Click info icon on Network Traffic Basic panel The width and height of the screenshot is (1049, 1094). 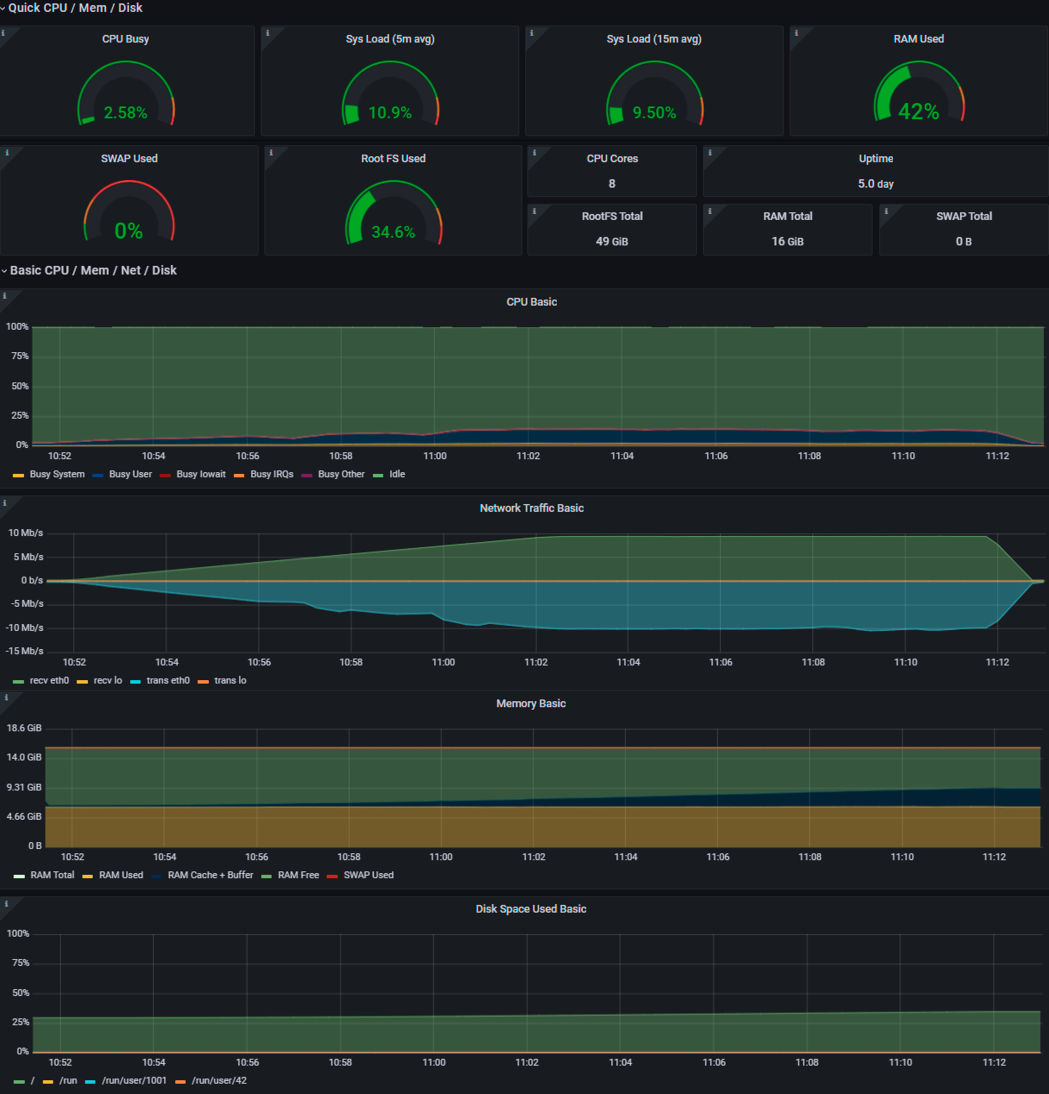click(x=4, y=502)
